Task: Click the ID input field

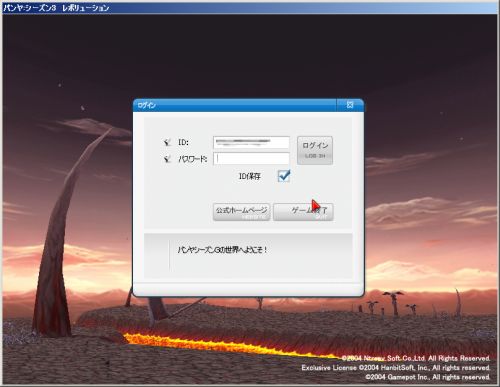Action: click(251, 142)
